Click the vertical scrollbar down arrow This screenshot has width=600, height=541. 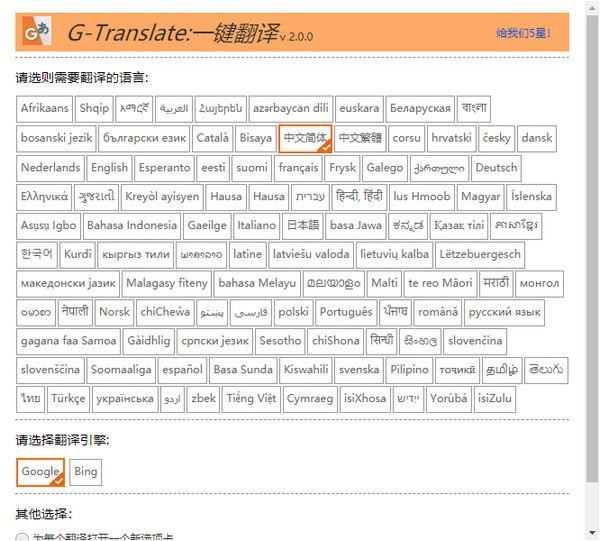(592, 533)
